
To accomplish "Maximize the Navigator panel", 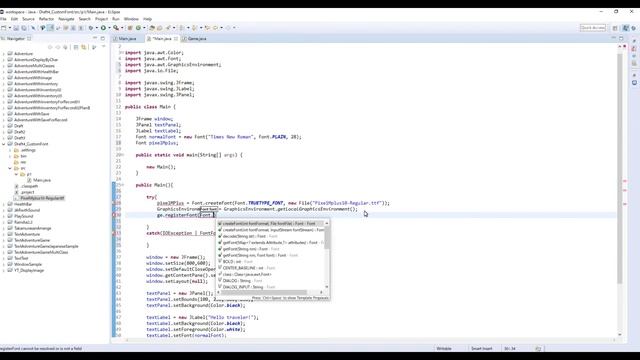I will click(x=102, y=38).
